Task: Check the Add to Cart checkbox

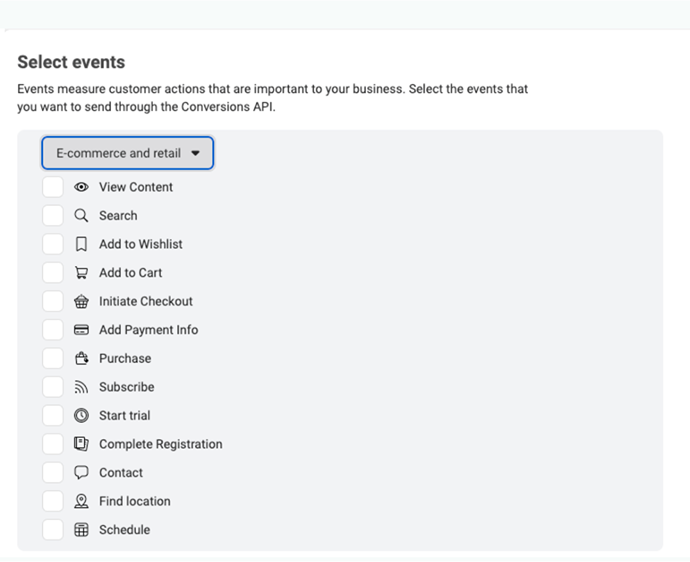Action: coord(53,273)
